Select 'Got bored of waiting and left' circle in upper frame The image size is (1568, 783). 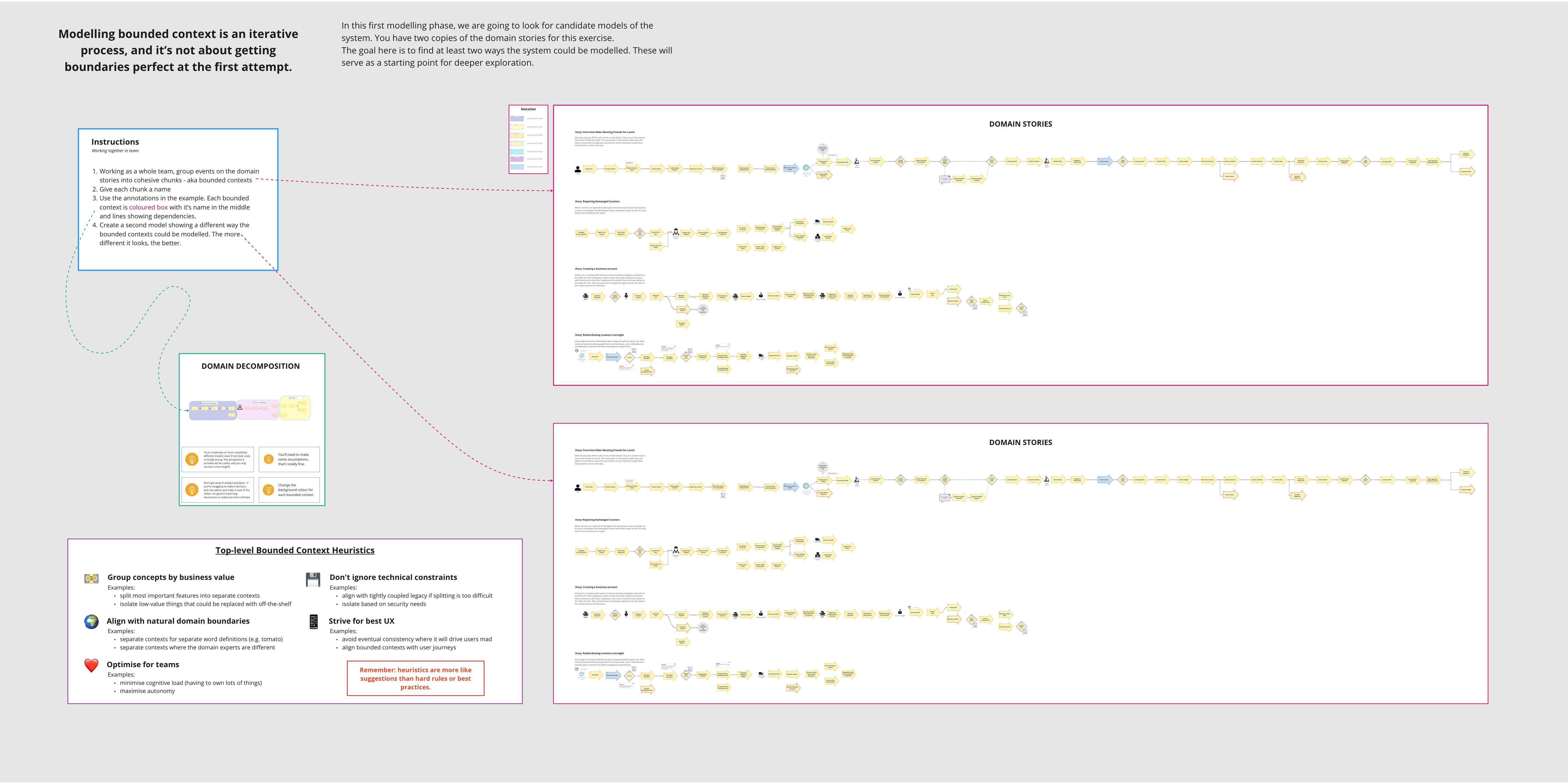pos(823,149)
